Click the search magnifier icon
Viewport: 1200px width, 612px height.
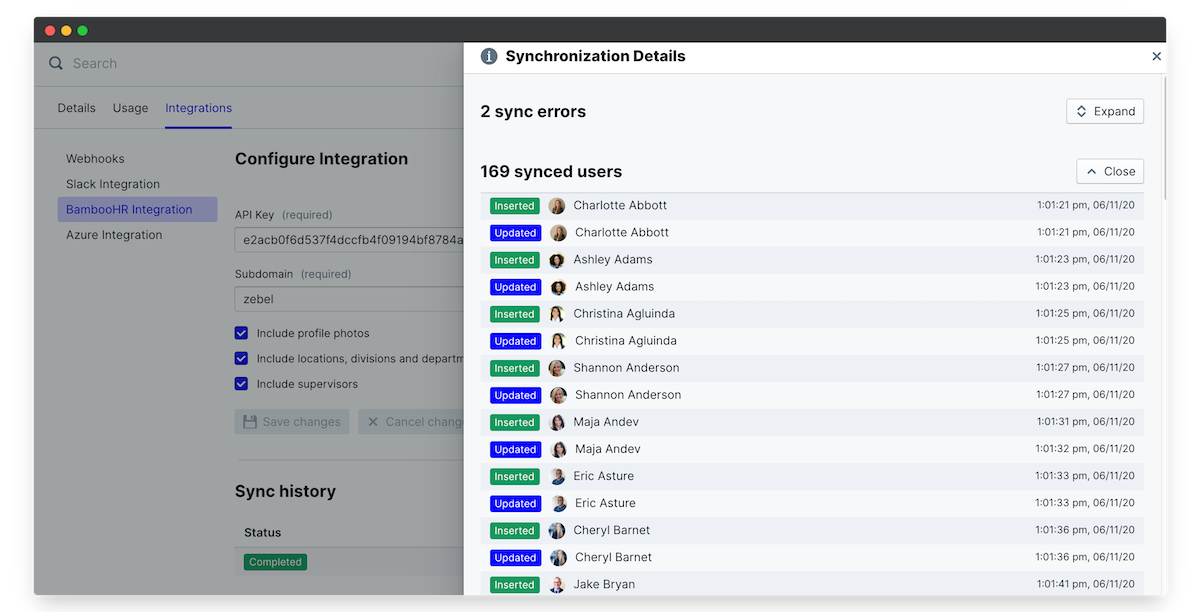tap(56, 64)
